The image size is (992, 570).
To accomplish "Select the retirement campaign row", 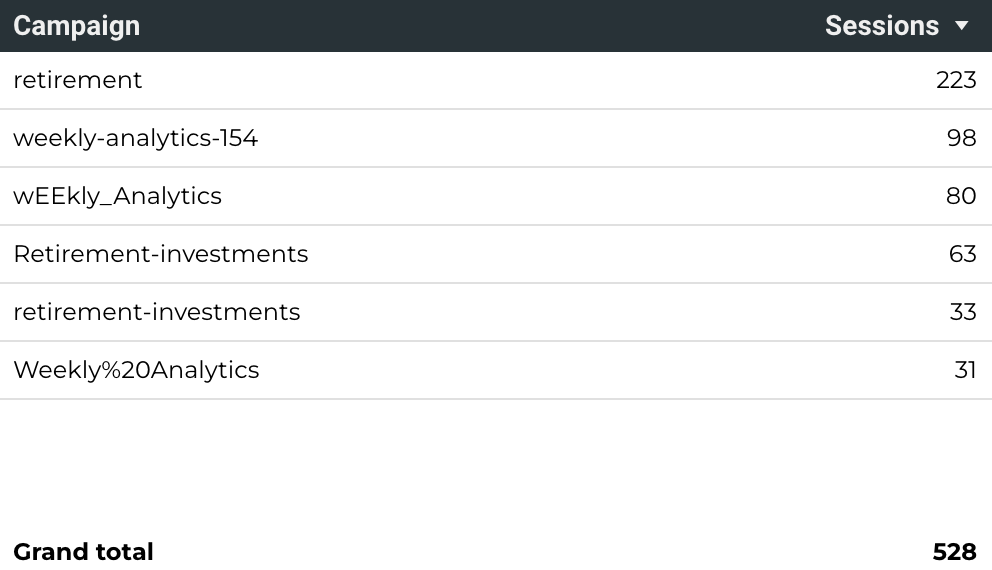I will 496,80.
